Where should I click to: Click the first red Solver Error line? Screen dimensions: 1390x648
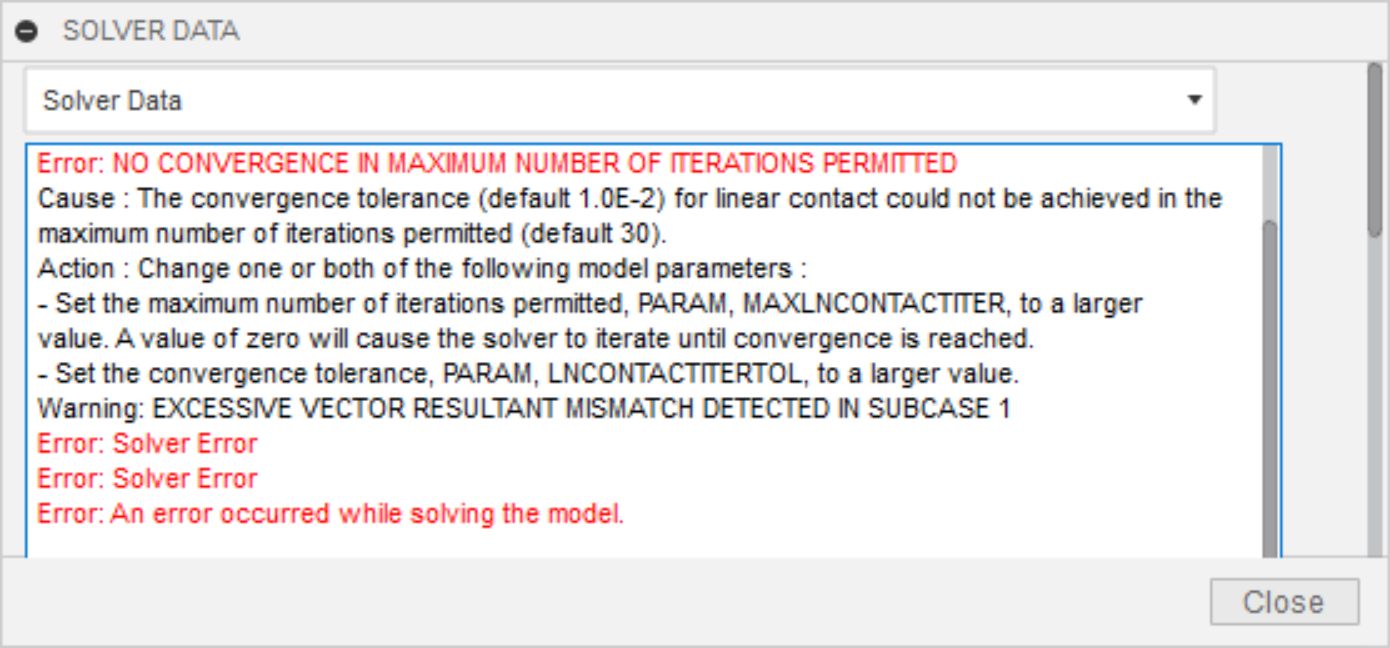click(x=147, y=443)
